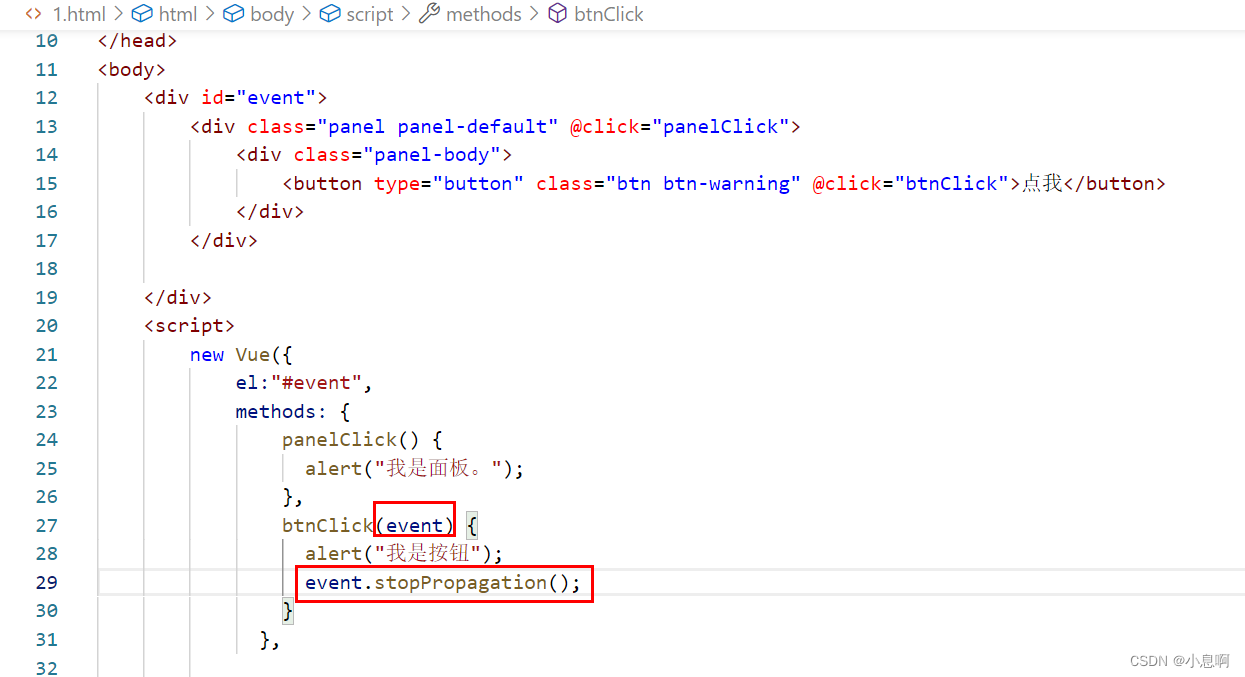
Task: Click alert("我是面板。") statement
Action: 415,469
